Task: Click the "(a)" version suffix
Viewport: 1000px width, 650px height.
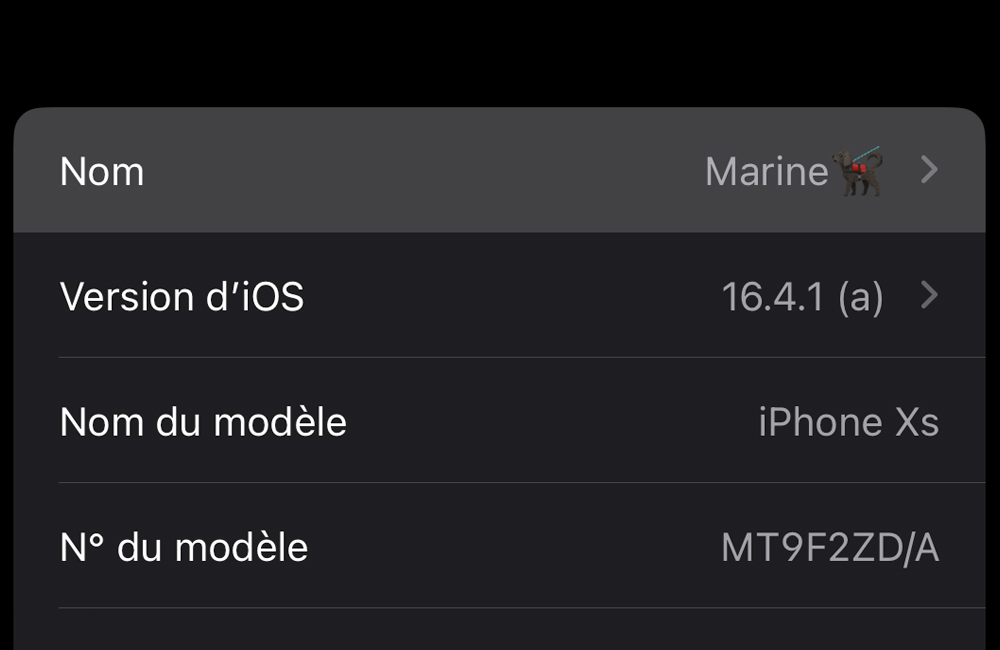Action: pyautogui.click(x=861, y=297)
